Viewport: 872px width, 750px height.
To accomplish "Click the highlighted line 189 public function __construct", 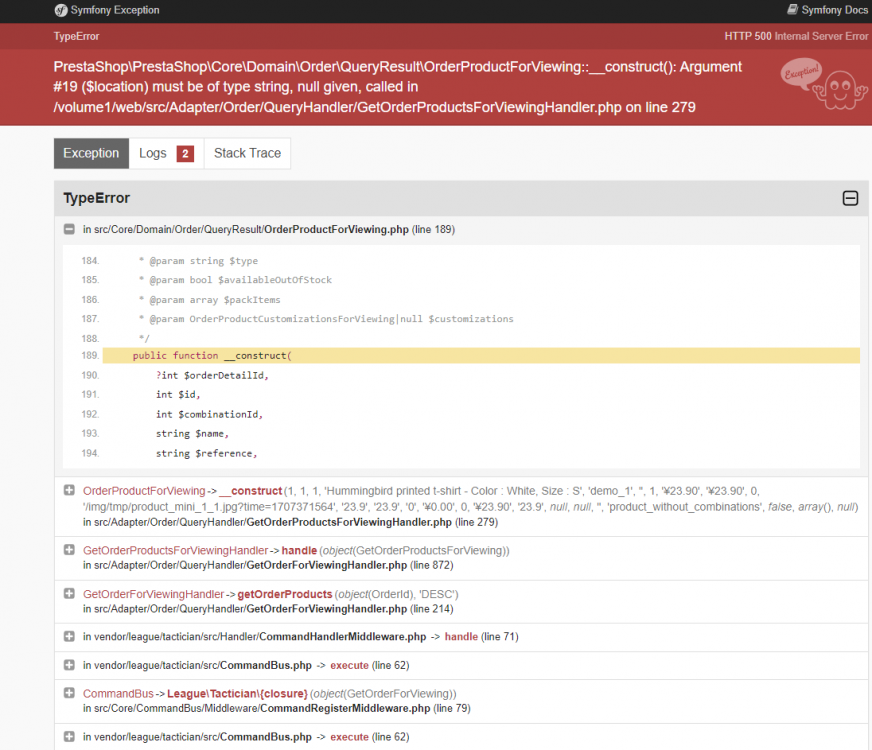I will (481, 355).
